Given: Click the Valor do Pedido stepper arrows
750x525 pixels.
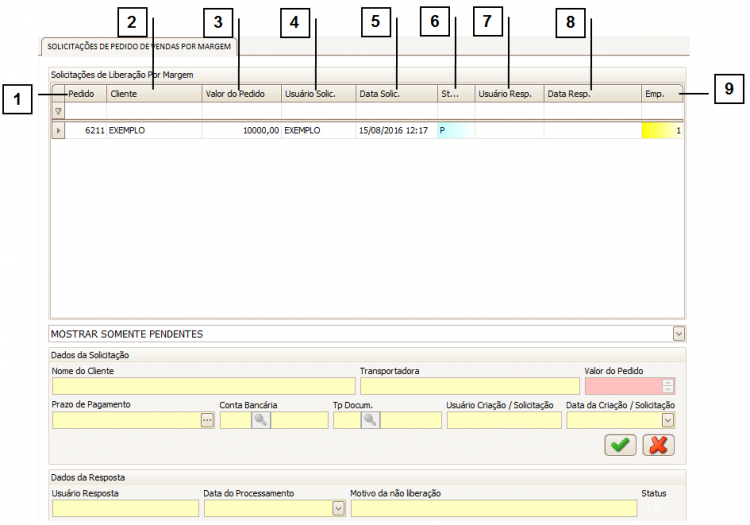Looking at the screenshot, I should point(668,386).
